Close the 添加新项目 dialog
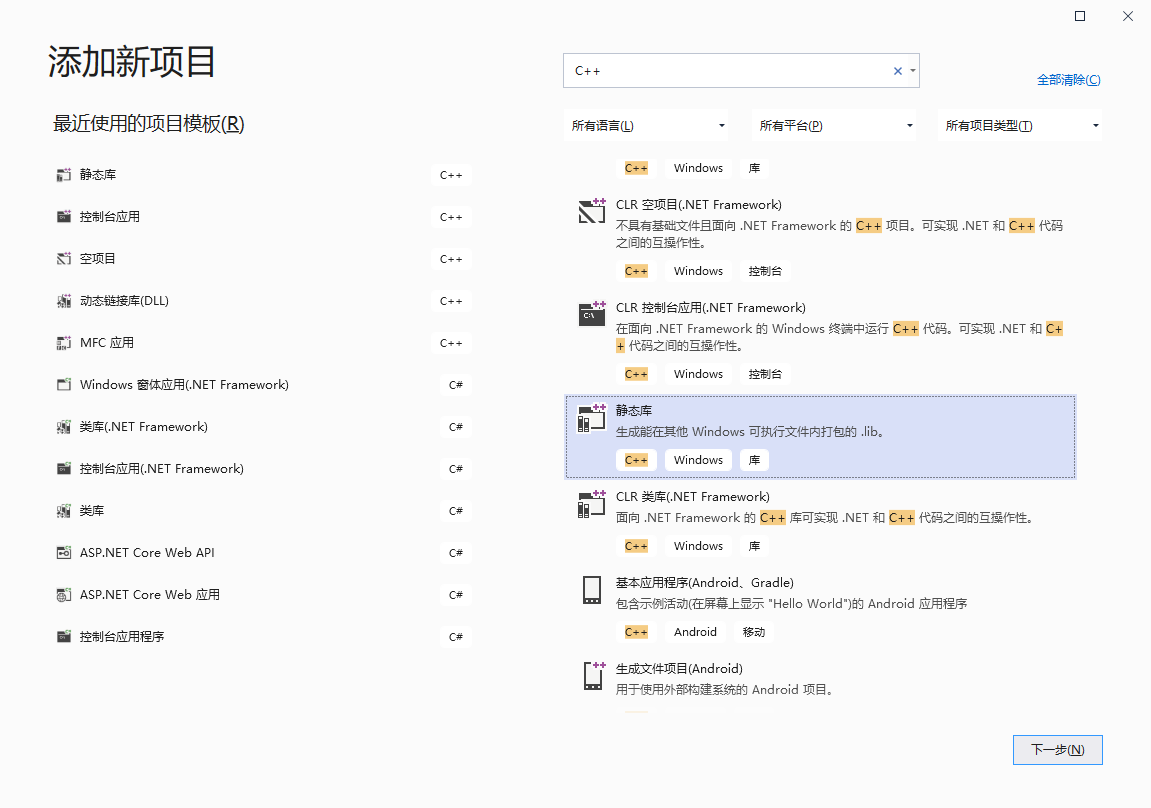 coord(1128,16)
